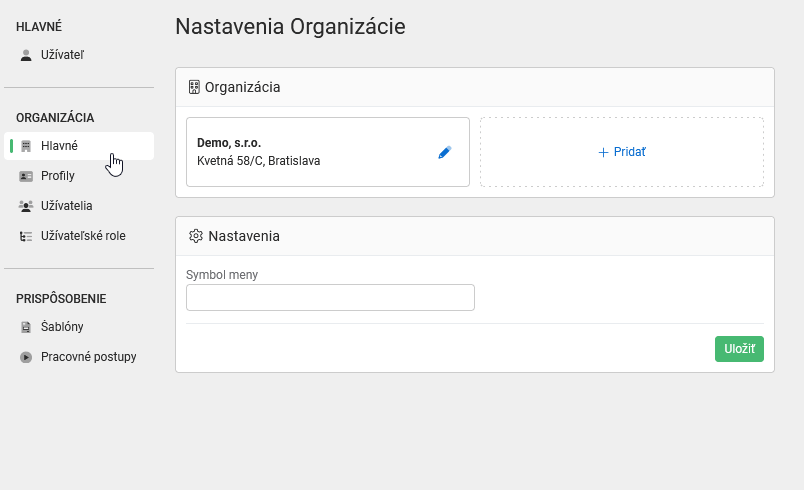Click the building icon beside Hlavné

tap(26, 146)
